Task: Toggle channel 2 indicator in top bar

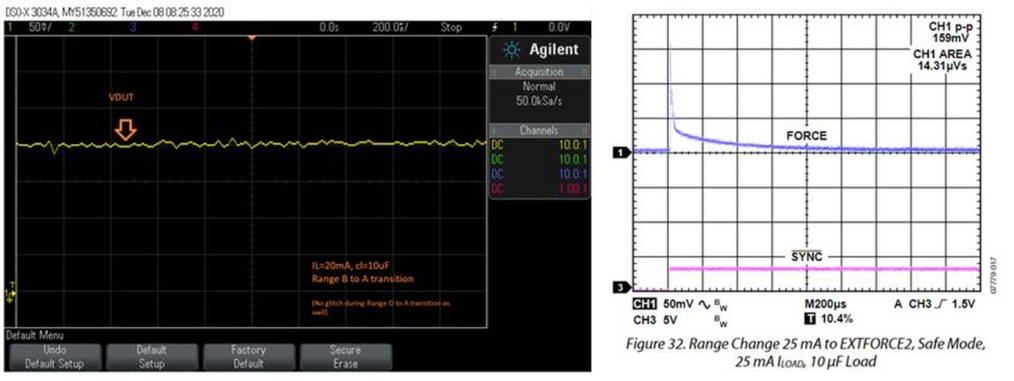Action: pos(71,28)
